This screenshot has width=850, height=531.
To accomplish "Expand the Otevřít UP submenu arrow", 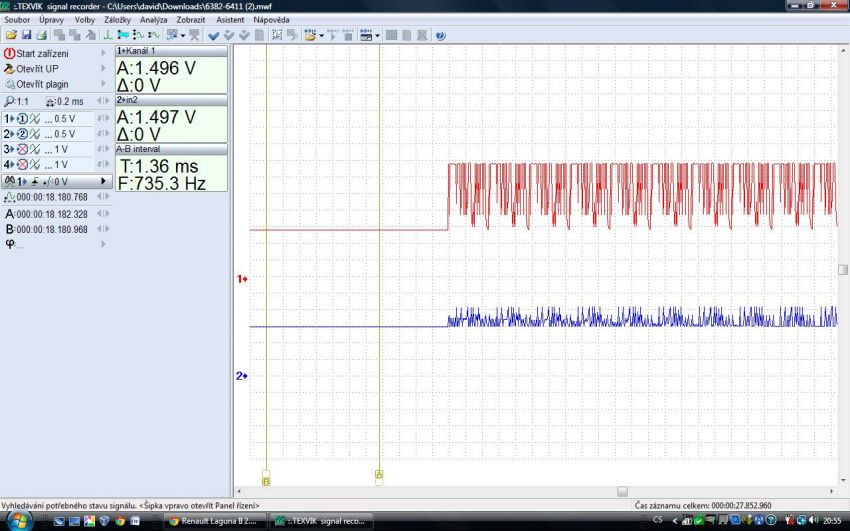I will point(103,68).
